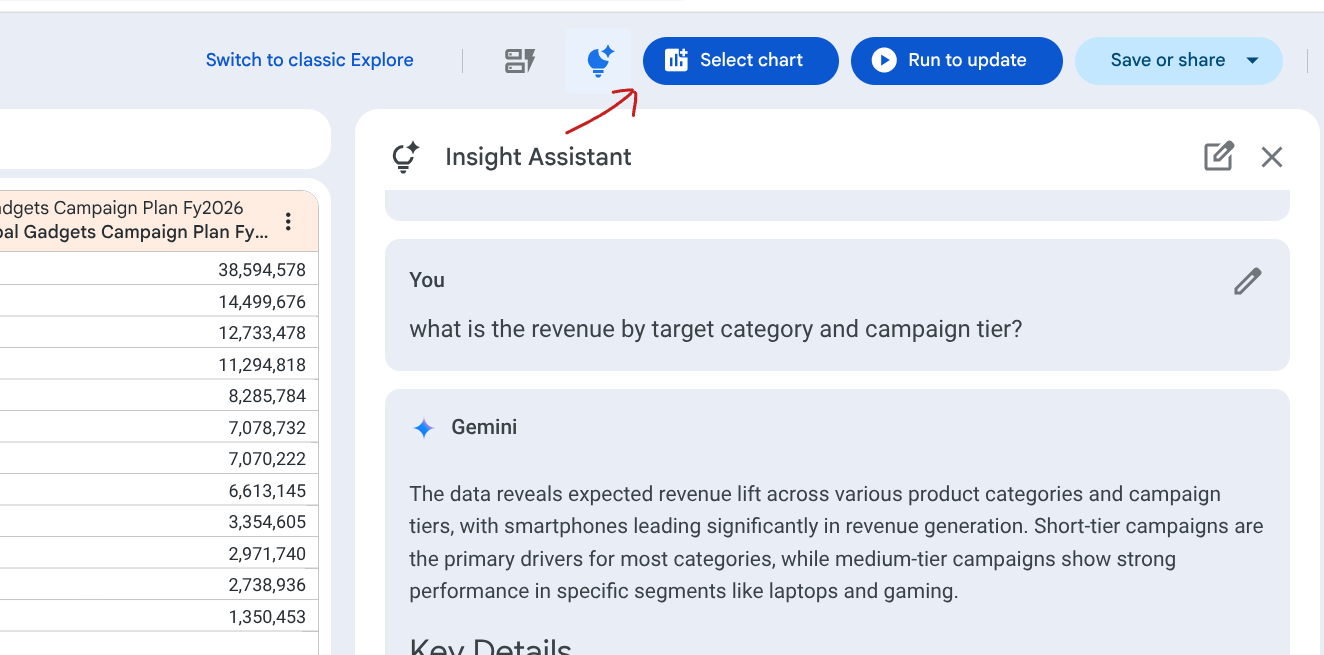
Task: Edit your question with the pencil icon
Action: click(x=1247, y=282)
